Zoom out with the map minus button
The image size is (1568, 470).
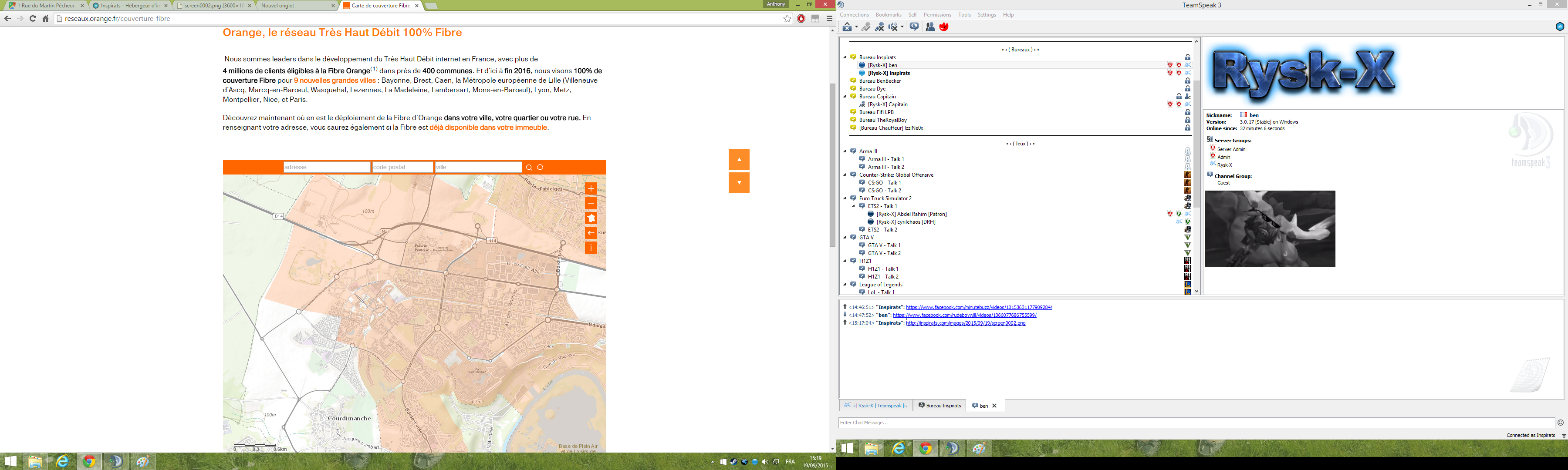click(x=591, y=204)
